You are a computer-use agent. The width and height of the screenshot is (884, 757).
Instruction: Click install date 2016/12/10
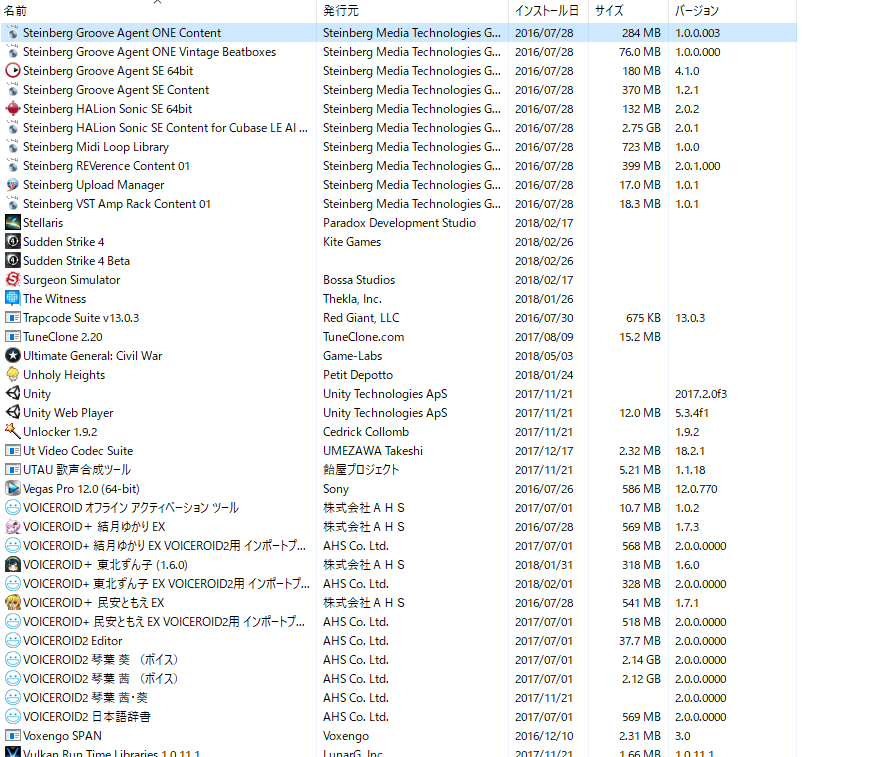point(544,736)
